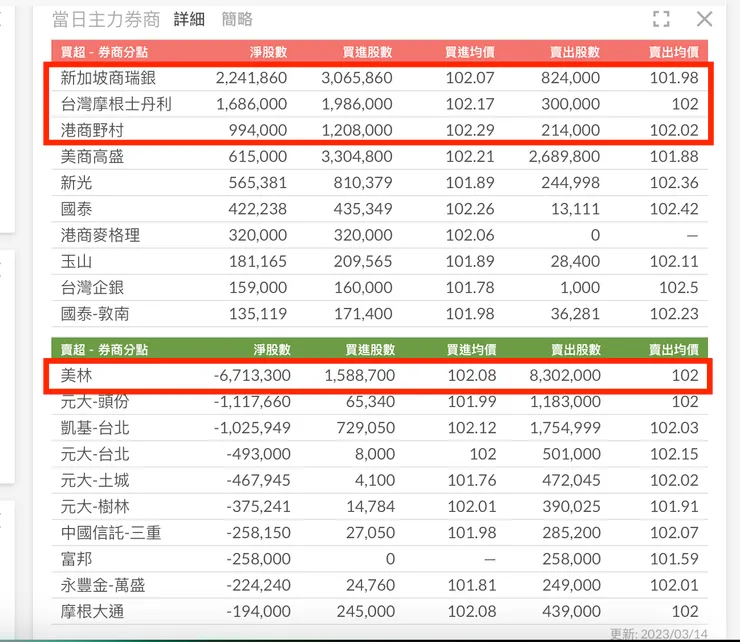Select broker 永豐金-萬盛

click(x=103, y=585)
